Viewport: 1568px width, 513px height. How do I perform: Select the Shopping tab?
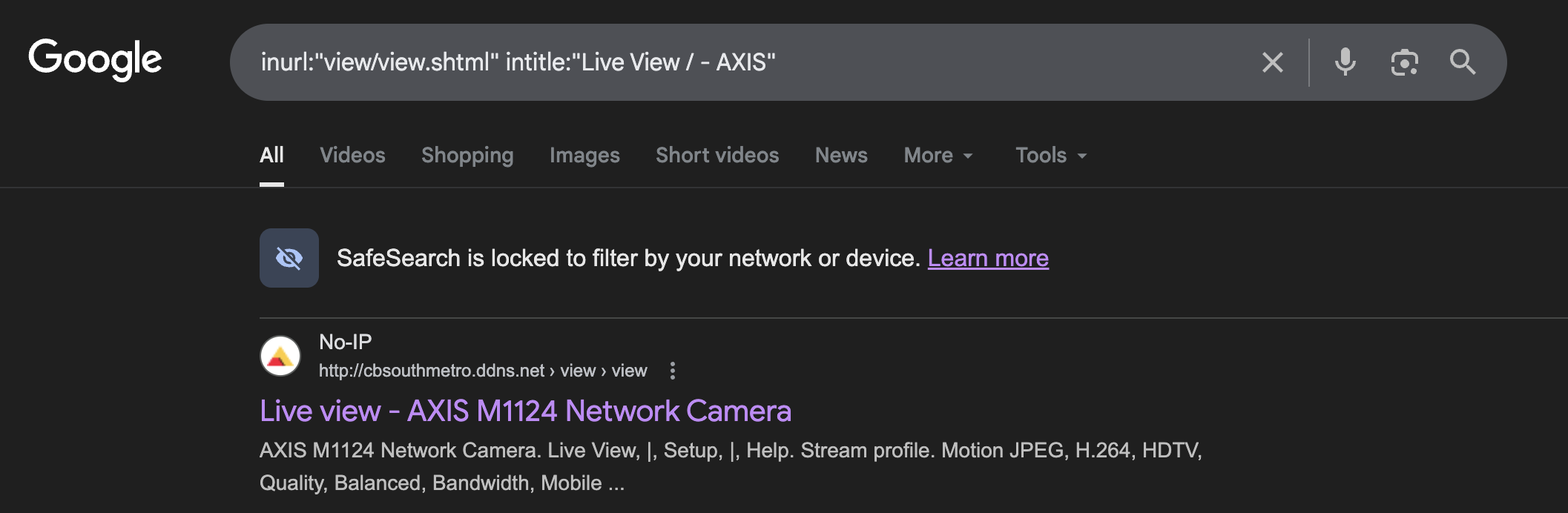(x=467, y=155)
